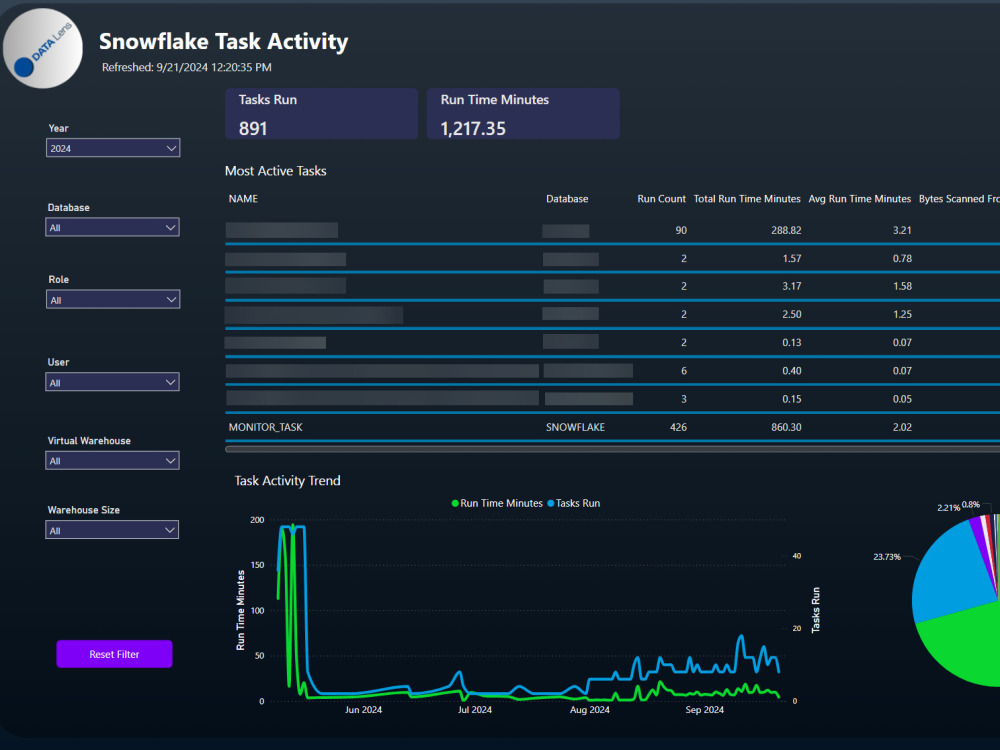Image resolution: width=1000 pixels, height=750 pixels.
Task: Click the 288.82 total run time cell
Action: point(786,230)
